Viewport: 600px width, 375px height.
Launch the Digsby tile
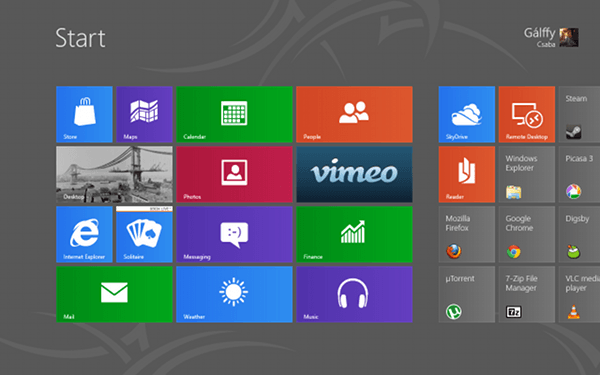[x=579, y=235]
